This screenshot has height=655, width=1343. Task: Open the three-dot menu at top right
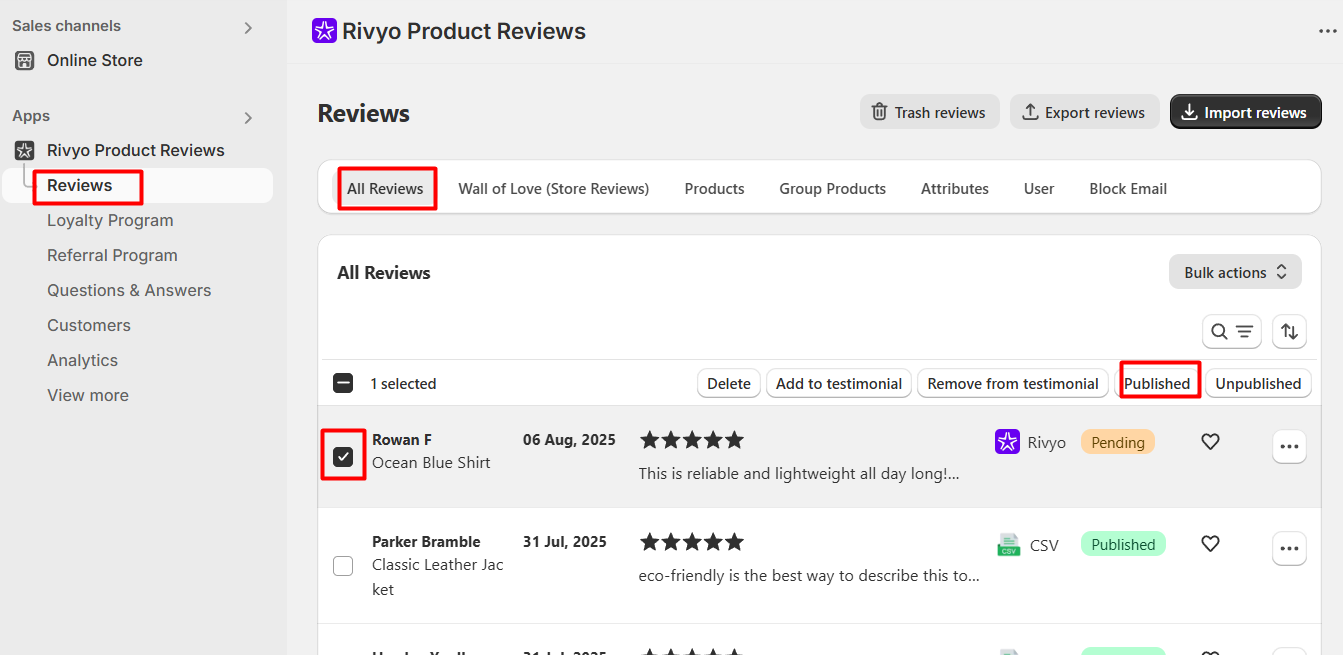tap(1327, 31)
